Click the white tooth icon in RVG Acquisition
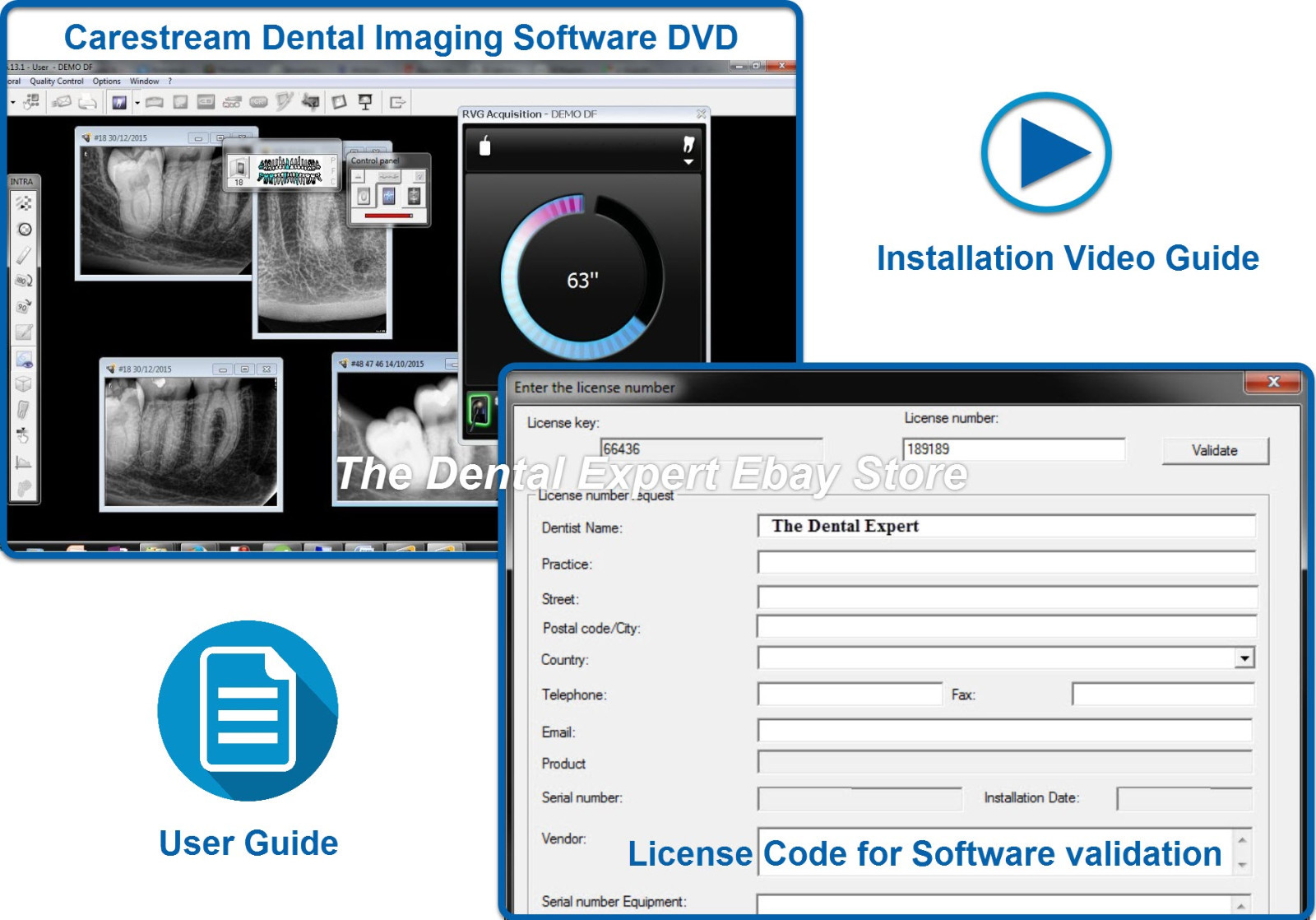 tap(688, 145)
